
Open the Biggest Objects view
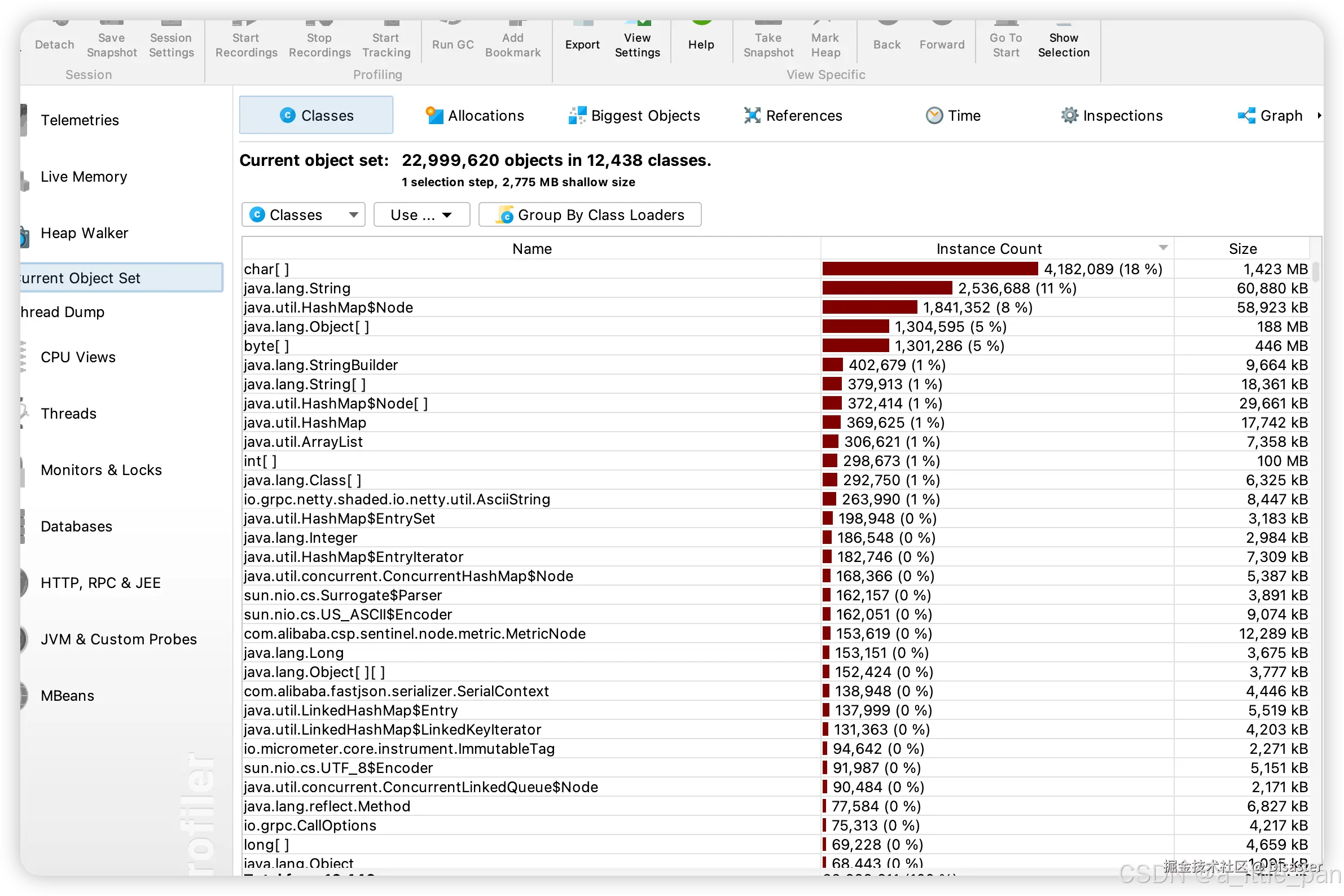pos(634,116)
